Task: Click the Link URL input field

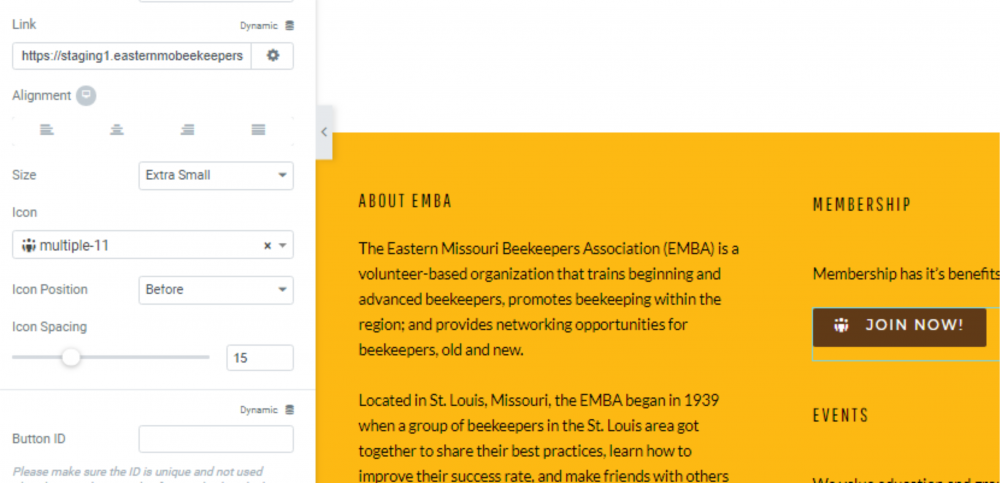Action: click(x=131, y=56)
